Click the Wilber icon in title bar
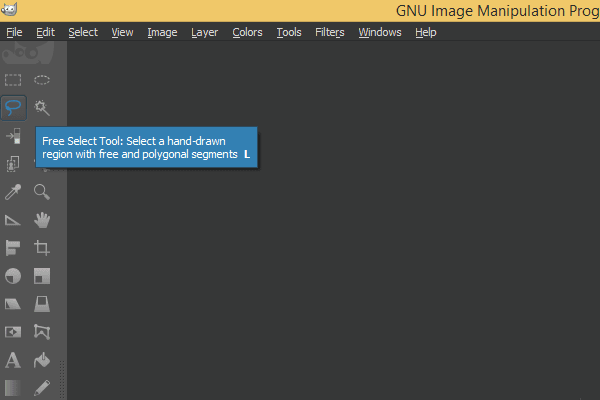600x400 pixels. coord(9,9)
